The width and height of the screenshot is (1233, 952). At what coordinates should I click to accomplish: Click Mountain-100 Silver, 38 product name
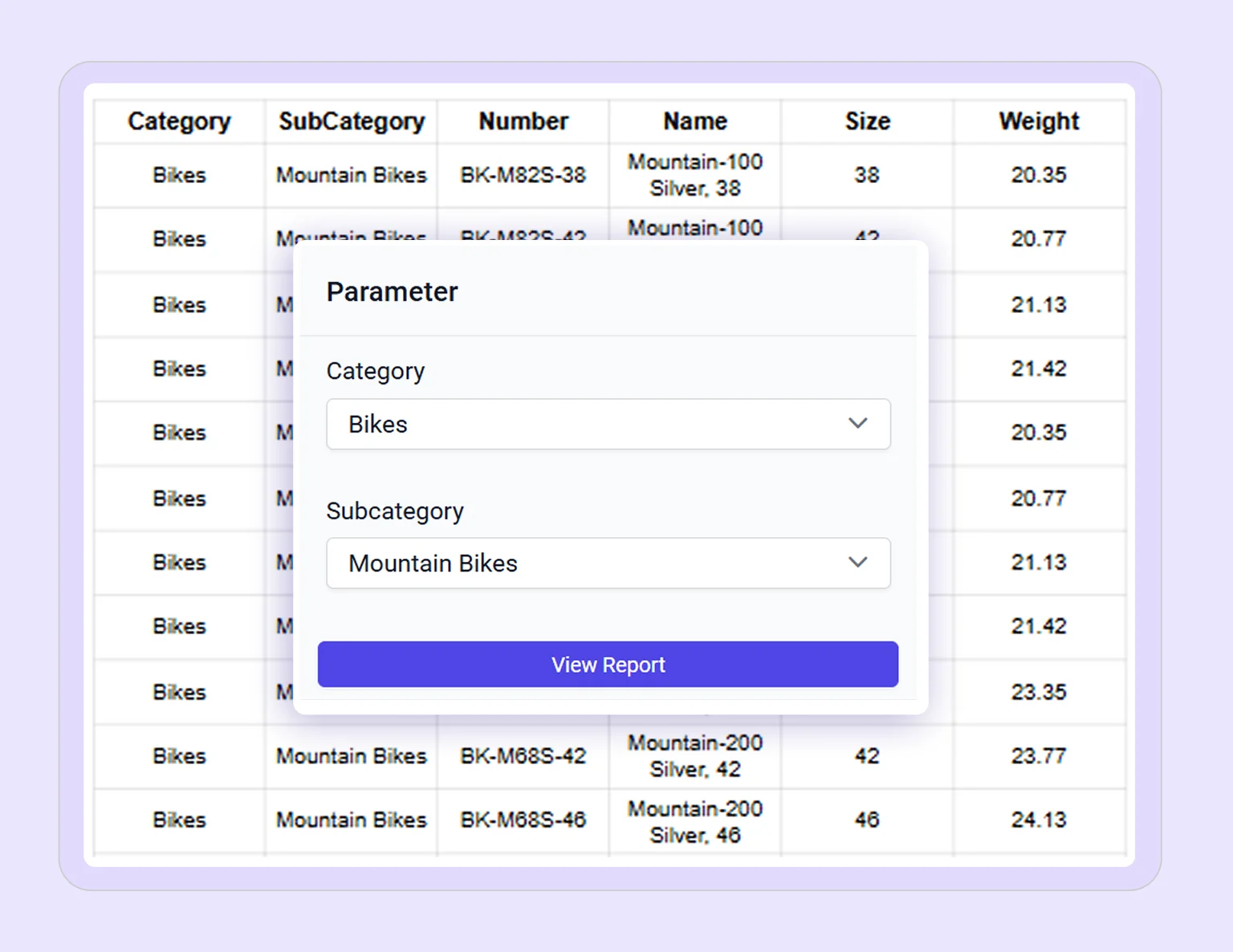pos(694,175)
